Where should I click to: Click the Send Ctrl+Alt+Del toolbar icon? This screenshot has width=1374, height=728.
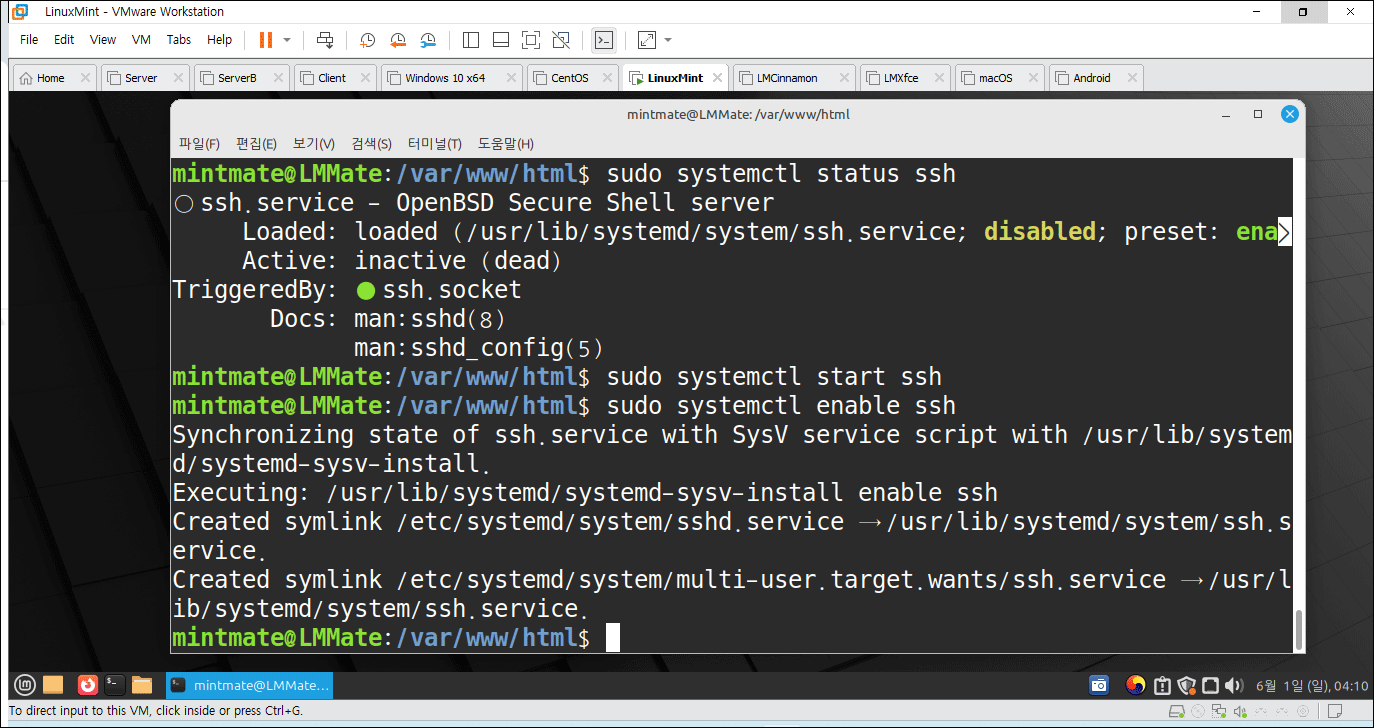(x=325, y=40)
